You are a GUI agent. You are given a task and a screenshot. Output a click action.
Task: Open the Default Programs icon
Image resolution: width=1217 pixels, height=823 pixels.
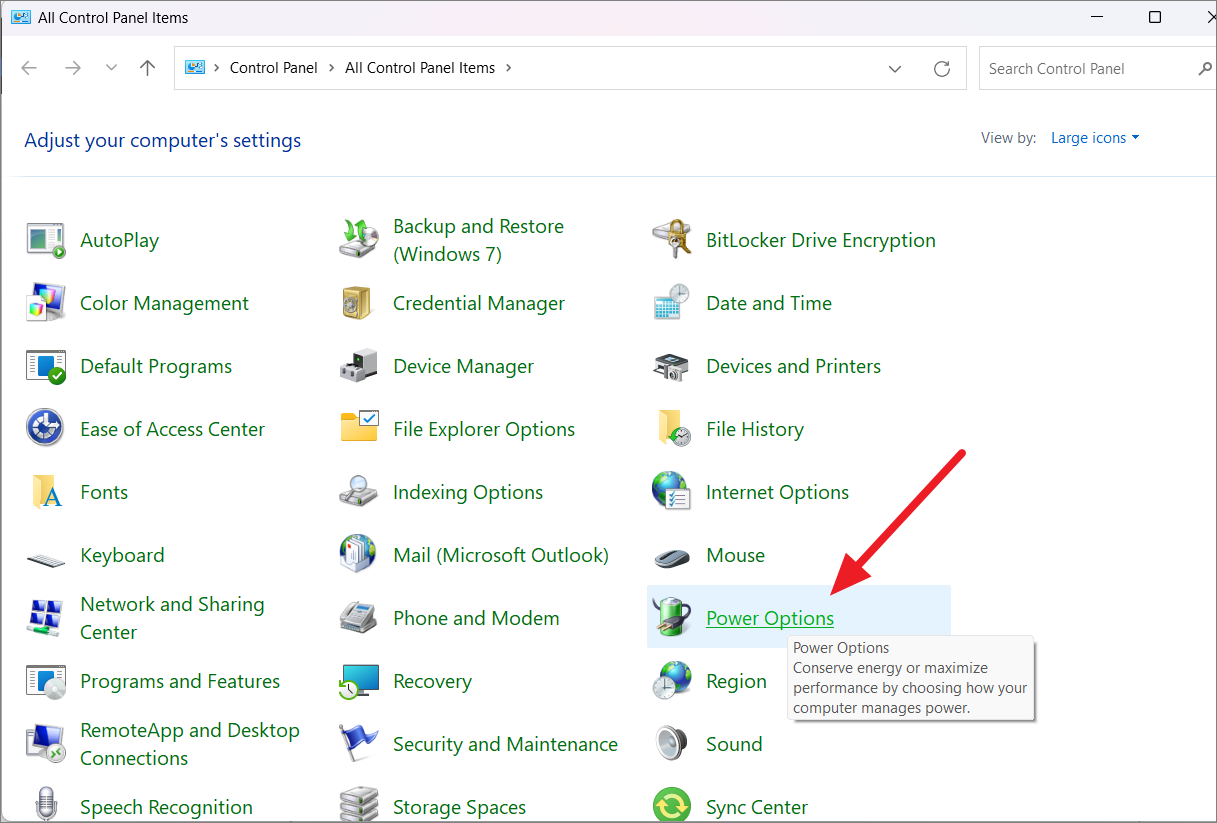point(45,366)
